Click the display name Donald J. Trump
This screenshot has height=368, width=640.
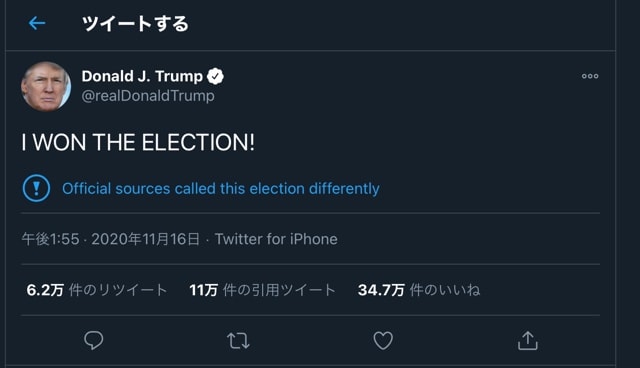coord(142,76)
